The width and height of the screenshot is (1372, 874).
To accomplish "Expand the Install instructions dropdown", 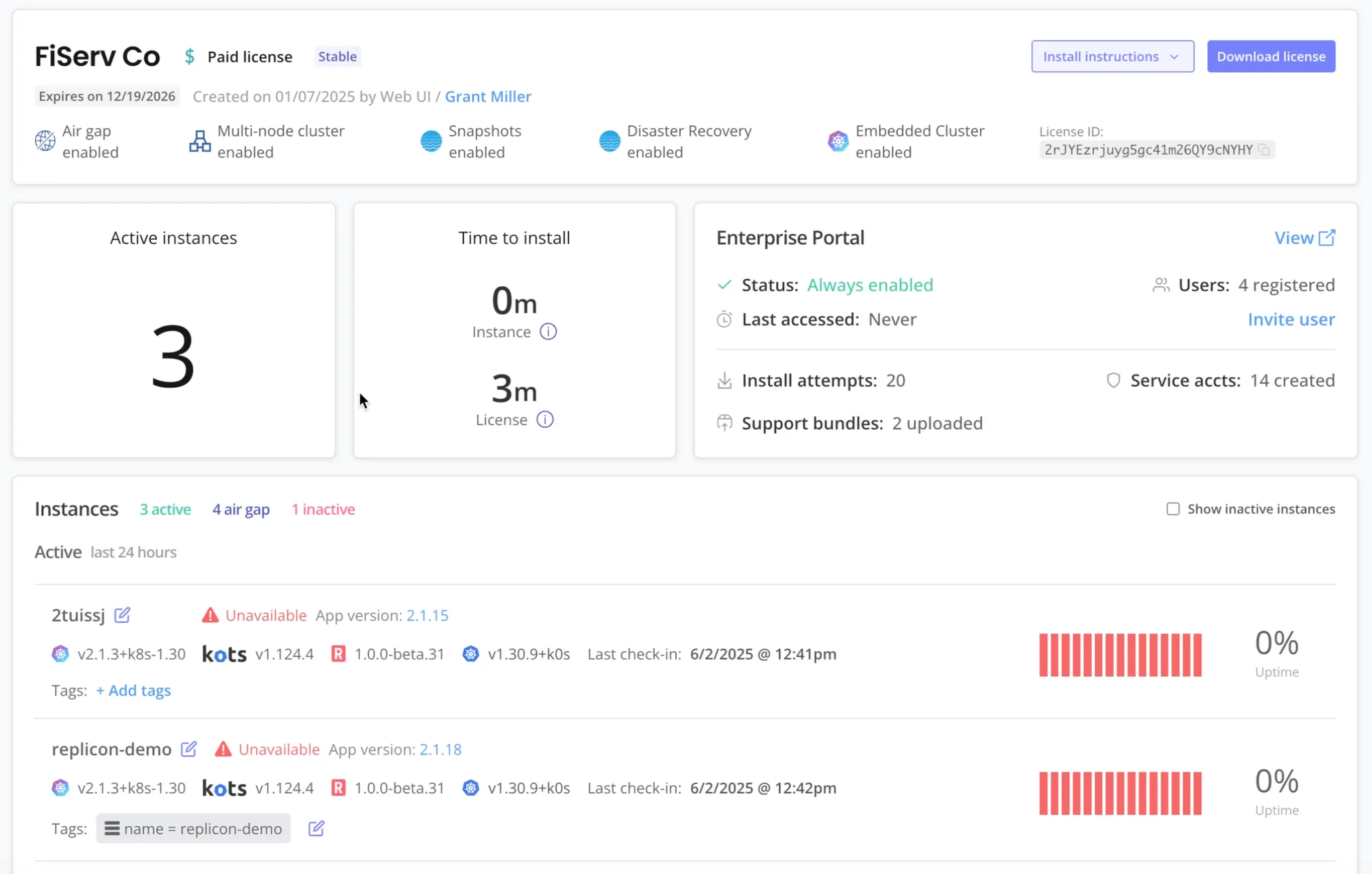I will click(x=1112, y=56).
